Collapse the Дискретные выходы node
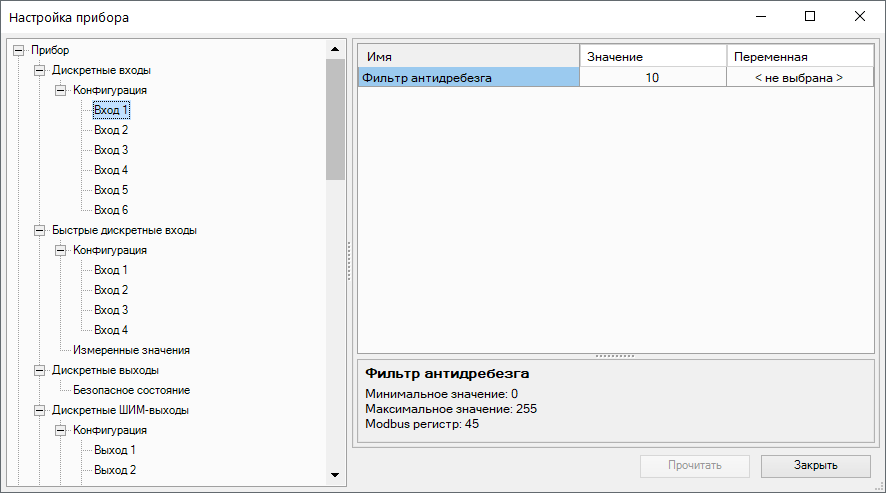This screenshot has width=886, height=493. coord(39,370)
